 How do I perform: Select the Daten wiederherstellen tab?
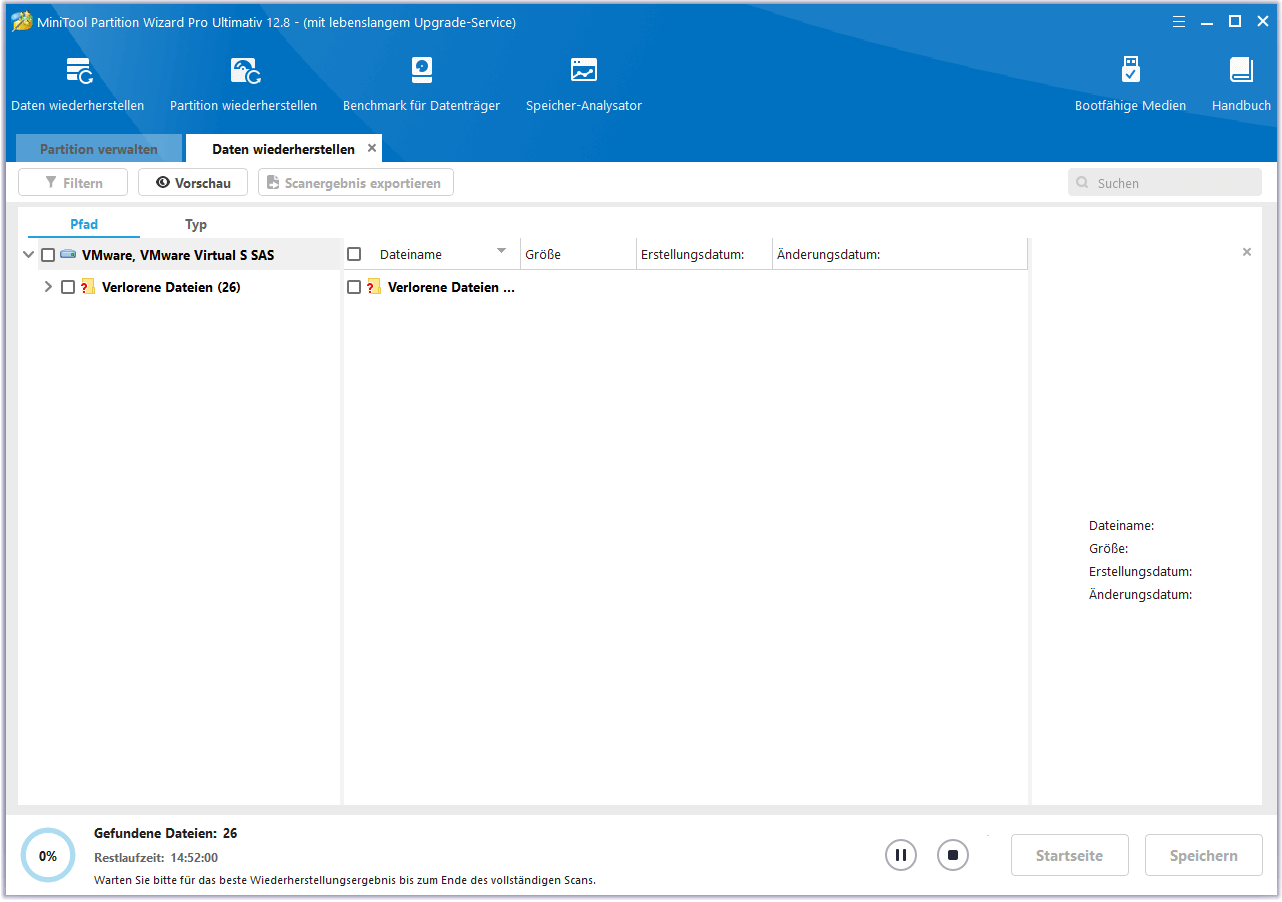[x=283, y=149]
